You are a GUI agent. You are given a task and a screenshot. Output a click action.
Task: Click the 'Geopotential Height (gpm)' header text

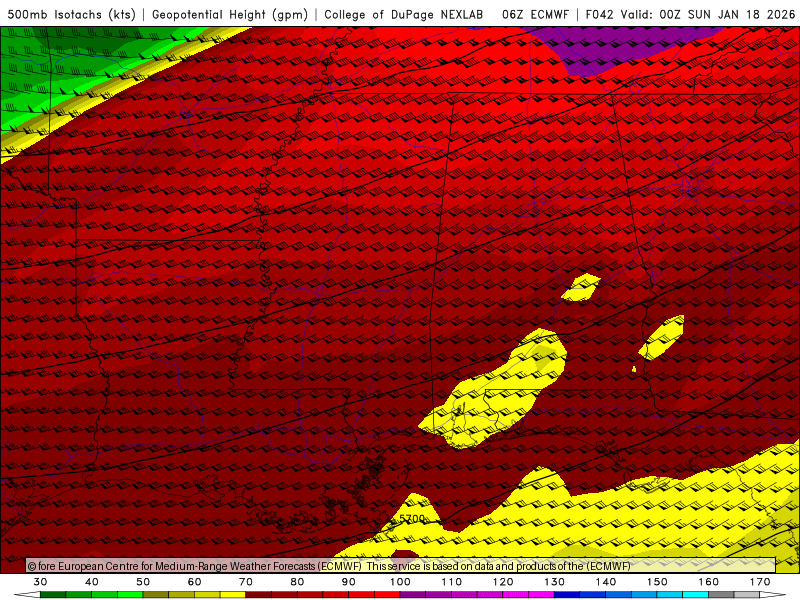230,15
